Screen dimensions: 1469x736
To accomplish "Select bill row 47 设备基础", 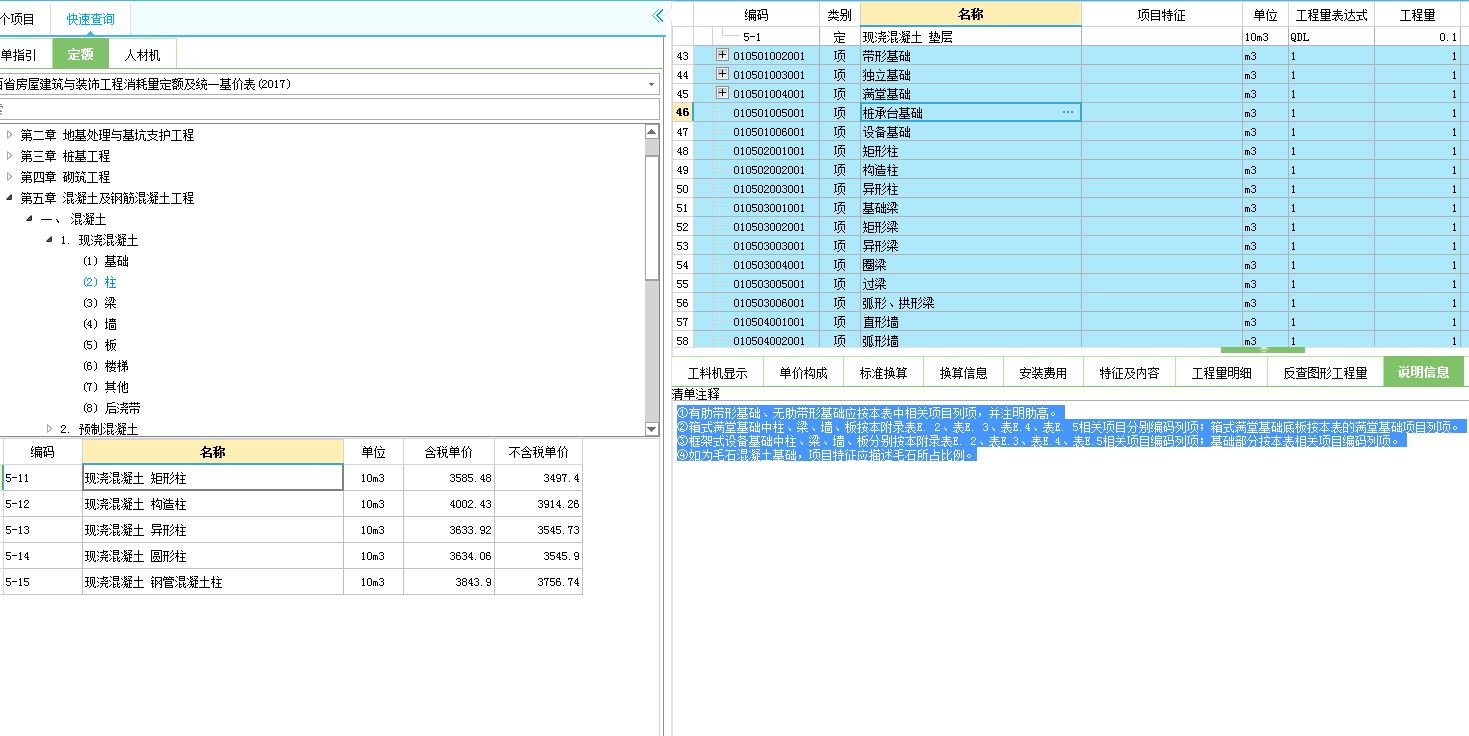I will point(1066,132).
